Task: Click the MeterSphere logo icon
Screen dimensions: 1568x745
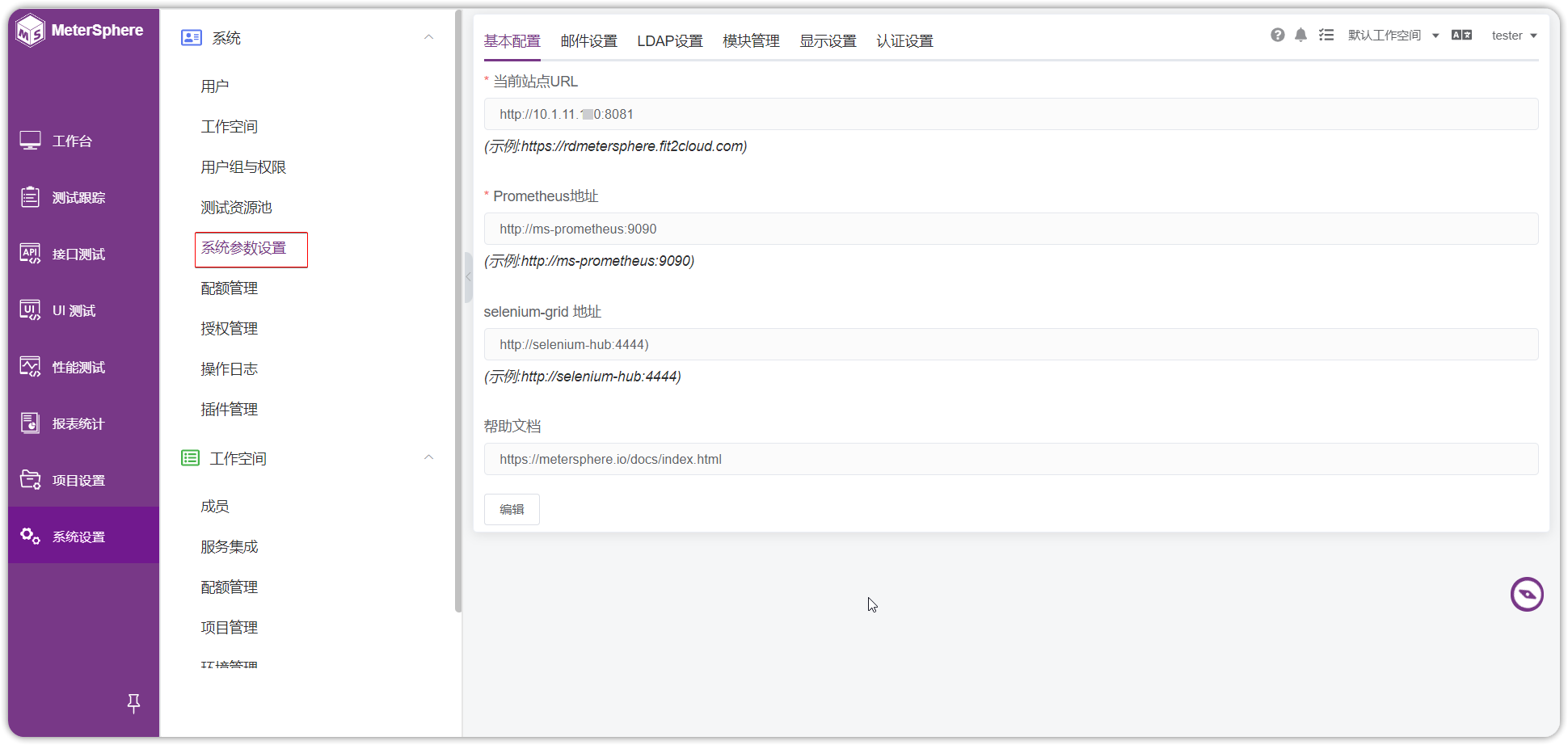Action: pyautogui.click(x=31, y=31)
